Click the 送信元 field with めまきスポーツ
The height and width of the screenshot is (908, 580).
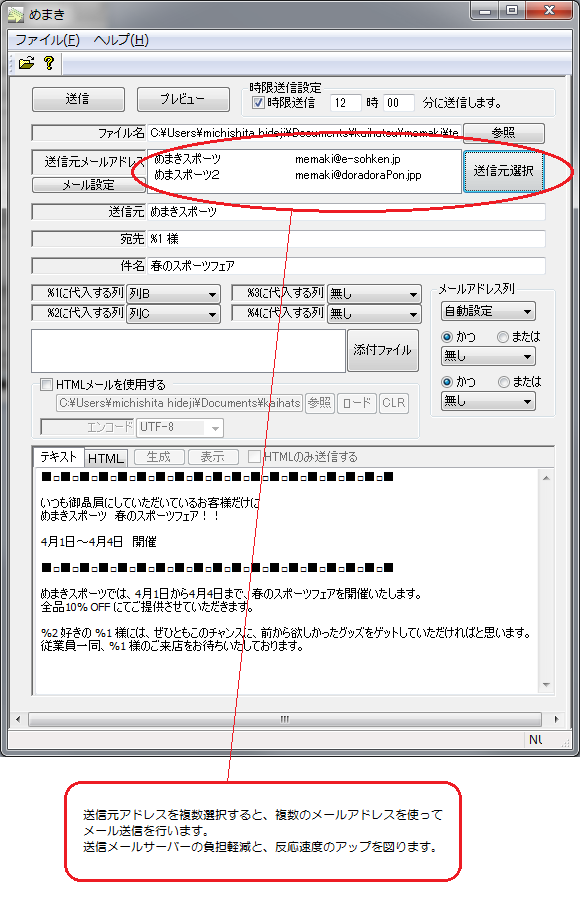346,212
